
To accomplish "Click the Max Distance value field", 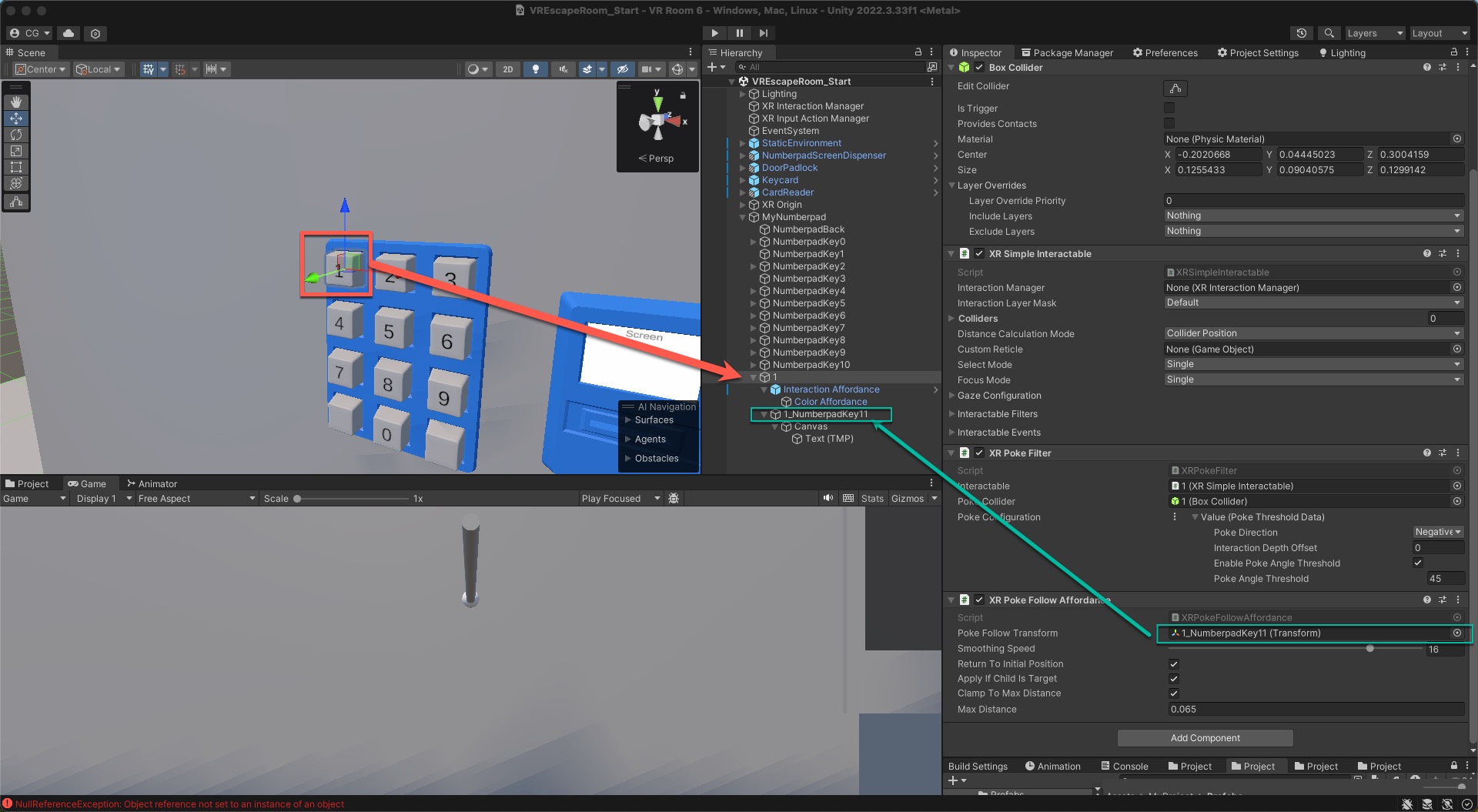I will (x=1309, y=709).
